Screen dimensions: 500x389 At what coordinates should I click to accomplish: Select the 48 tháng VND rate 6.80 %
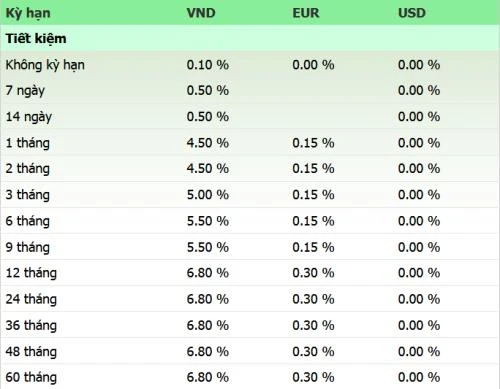(208, 352)
